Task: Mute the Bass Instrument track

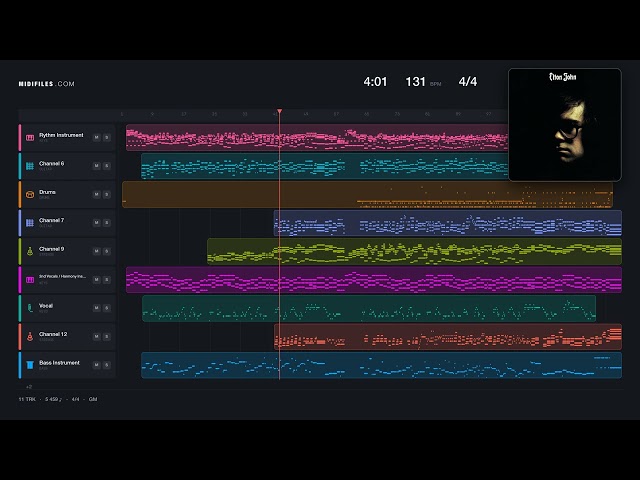Action: pos(96,365)
